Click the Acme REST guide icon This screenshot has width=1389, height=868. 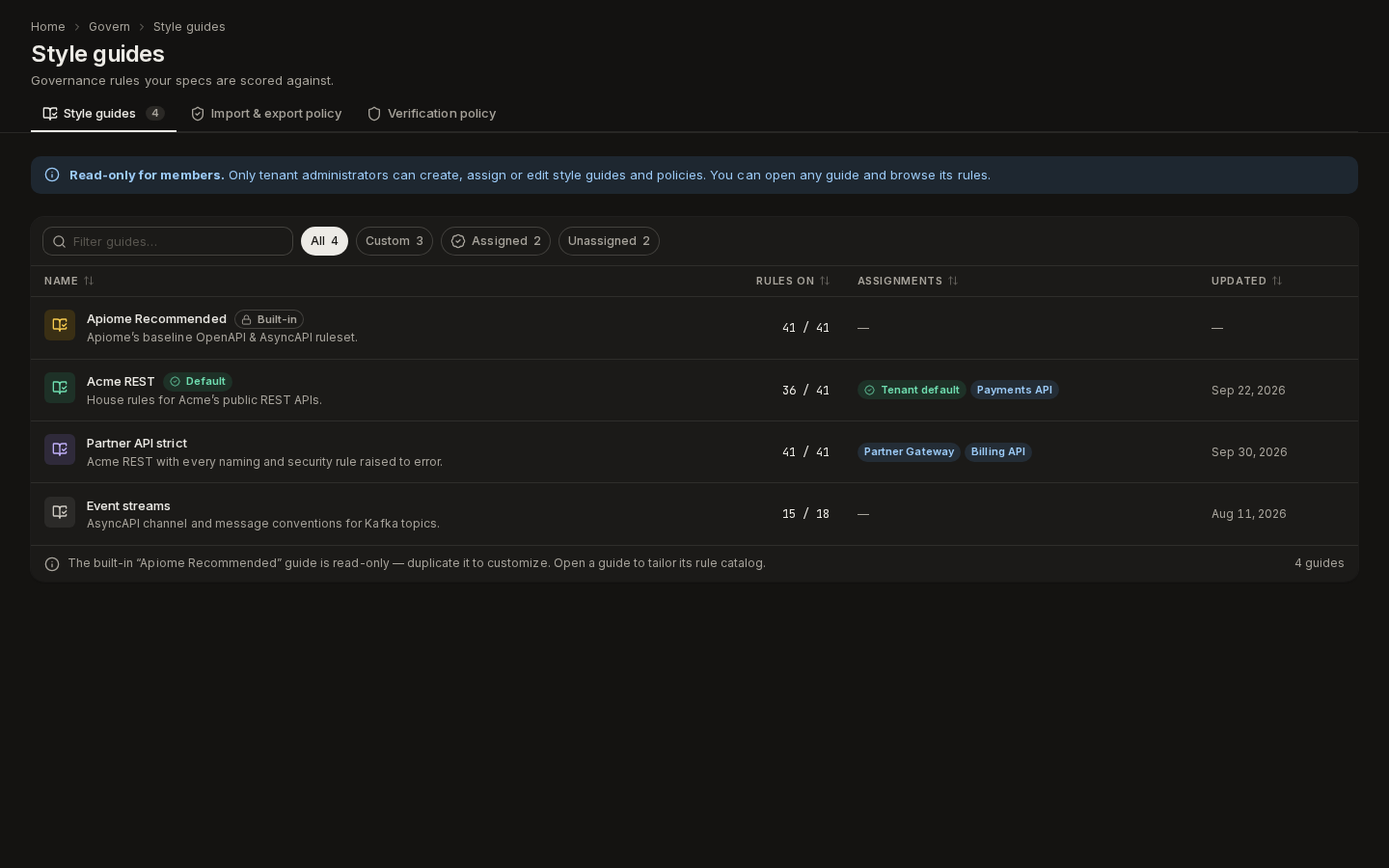point(60,388)
